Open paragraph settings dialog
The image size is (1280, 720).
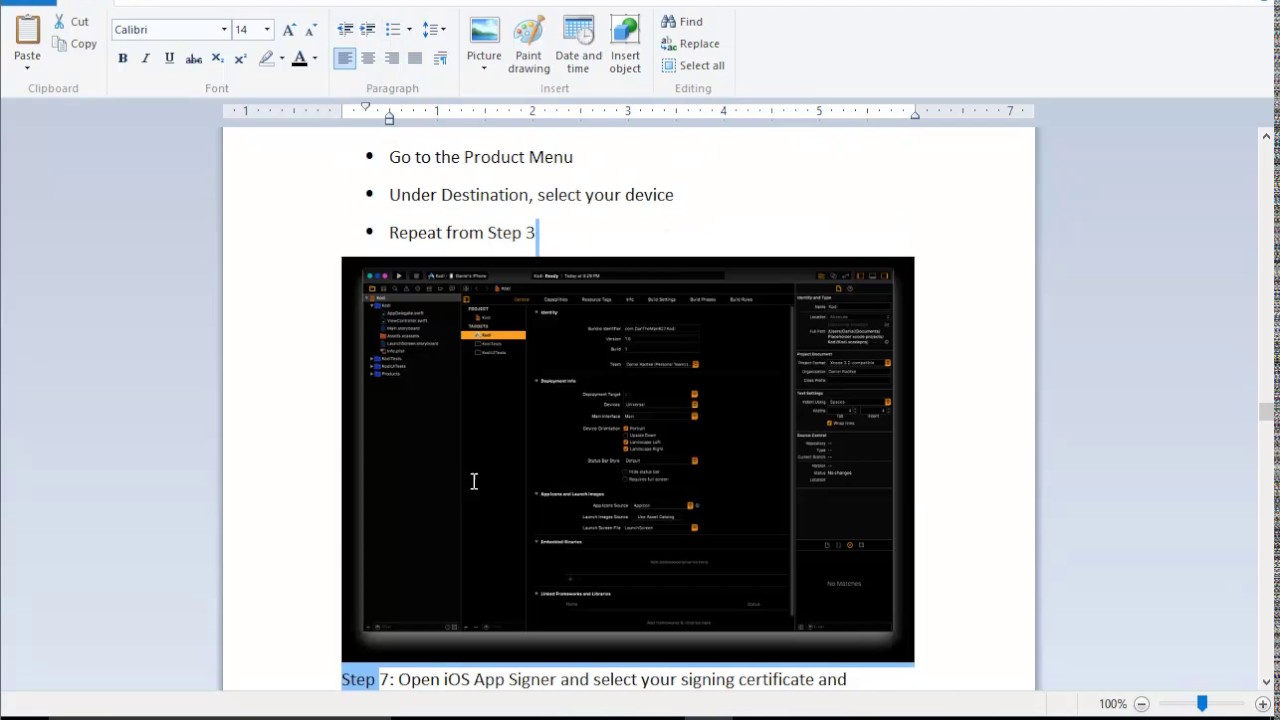(x=440, y=59)
